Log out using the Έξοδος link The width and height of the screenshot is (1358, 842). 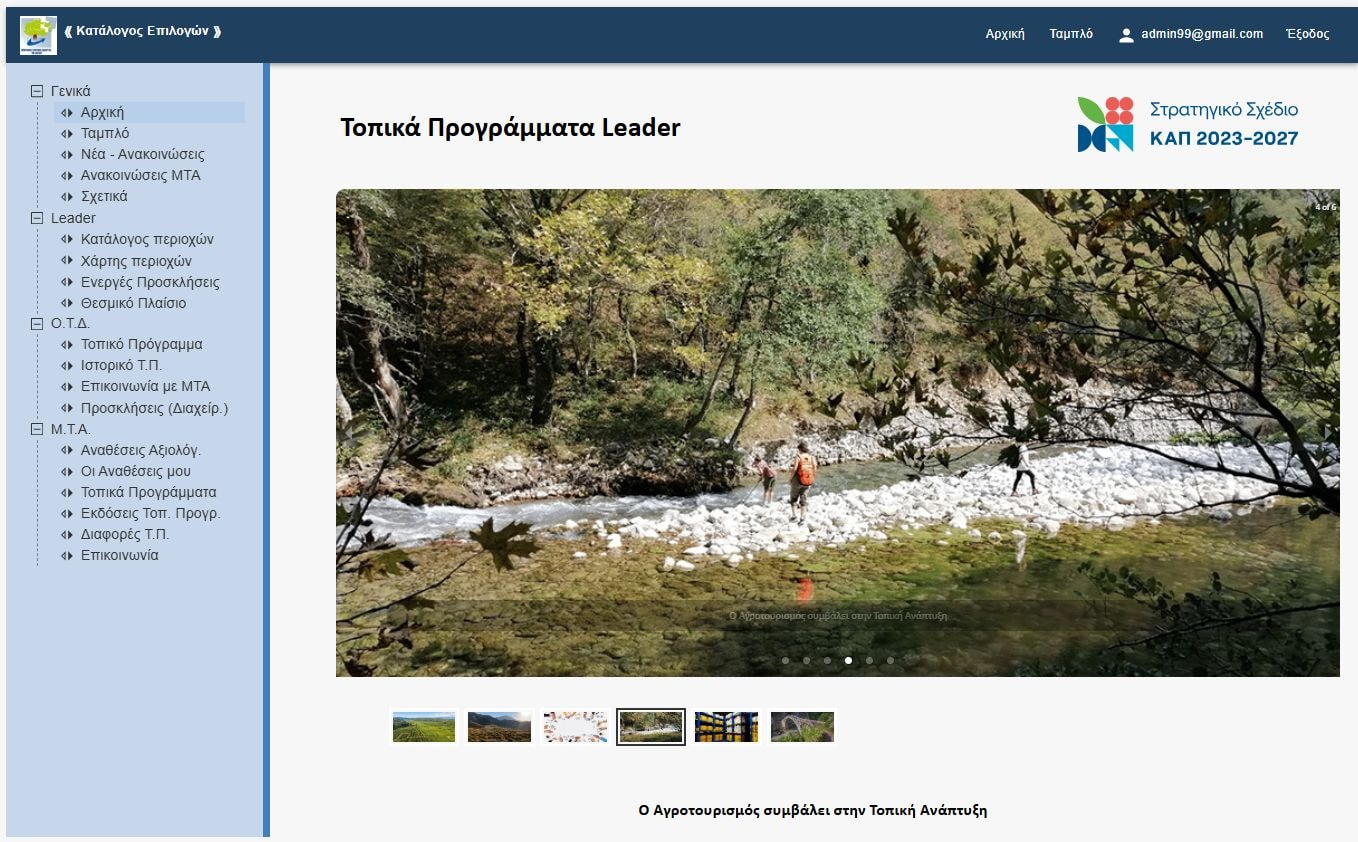tap(1307, 34)
